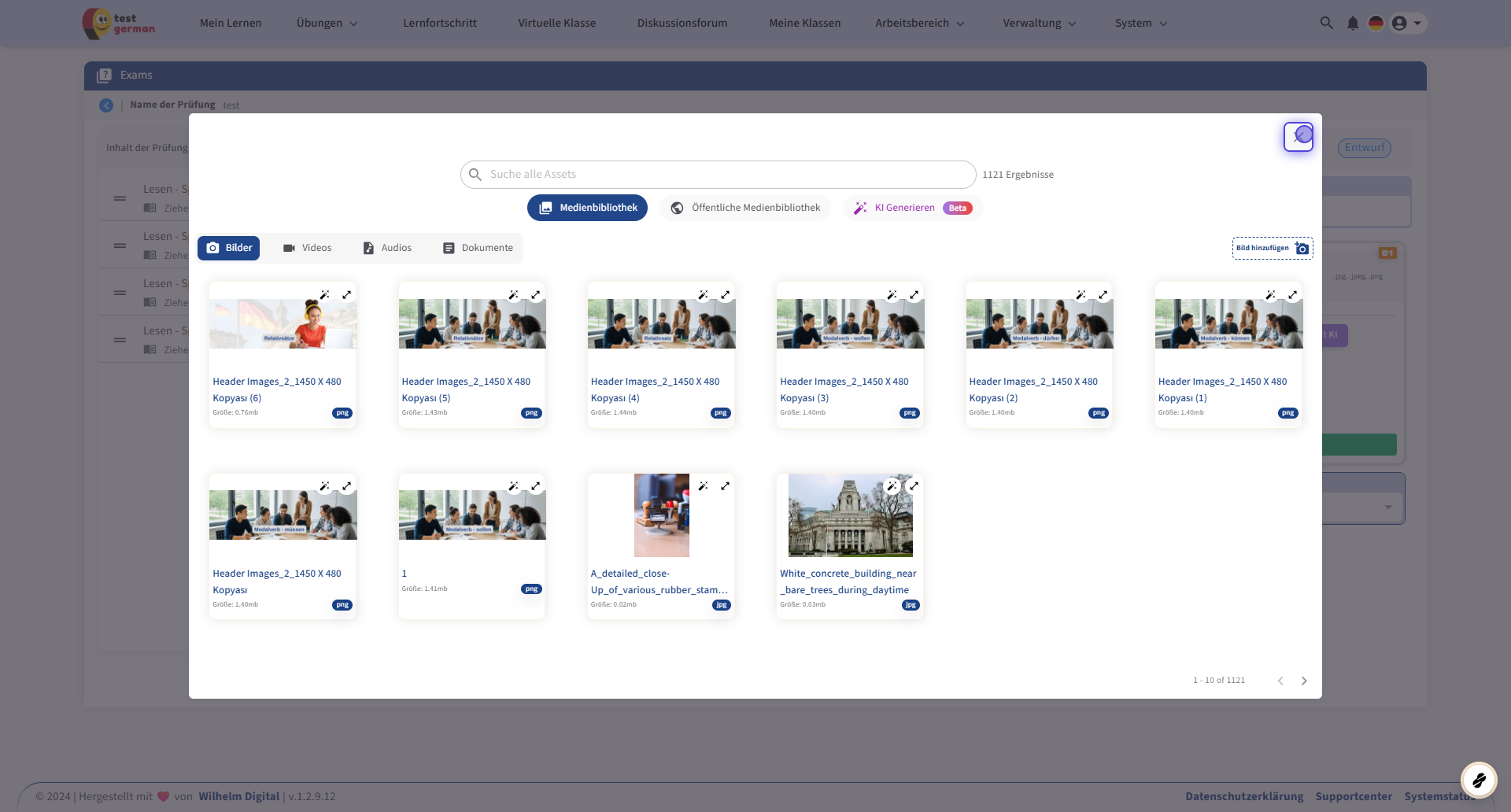This screenshot has height=812, width=1511.
Task: Expand the Verwaltung dropdown menu
Action: (1039, 23)
